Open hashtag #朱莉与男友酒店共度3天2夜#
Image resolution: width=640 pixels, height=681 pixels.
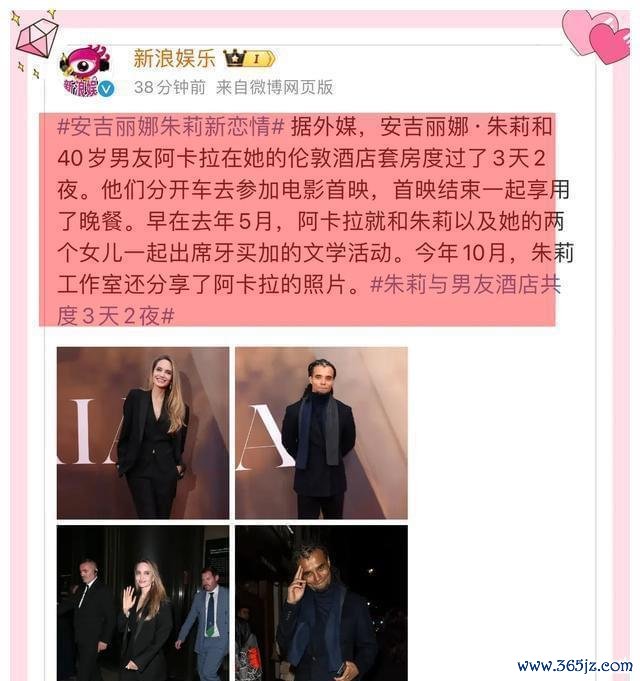309,301
